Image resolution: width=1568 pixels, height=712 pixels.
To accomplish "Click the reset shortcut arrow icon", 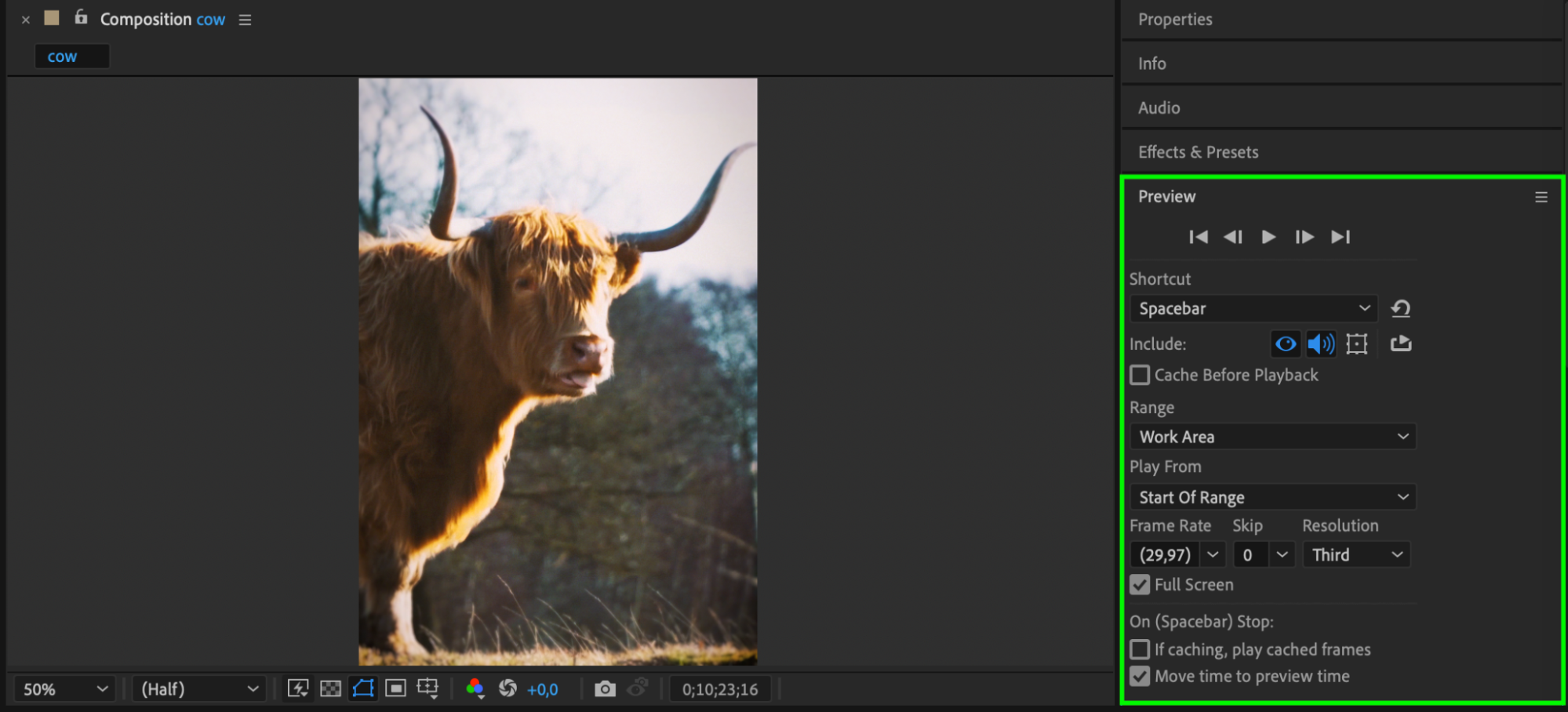I will [x=1400, y=309].
